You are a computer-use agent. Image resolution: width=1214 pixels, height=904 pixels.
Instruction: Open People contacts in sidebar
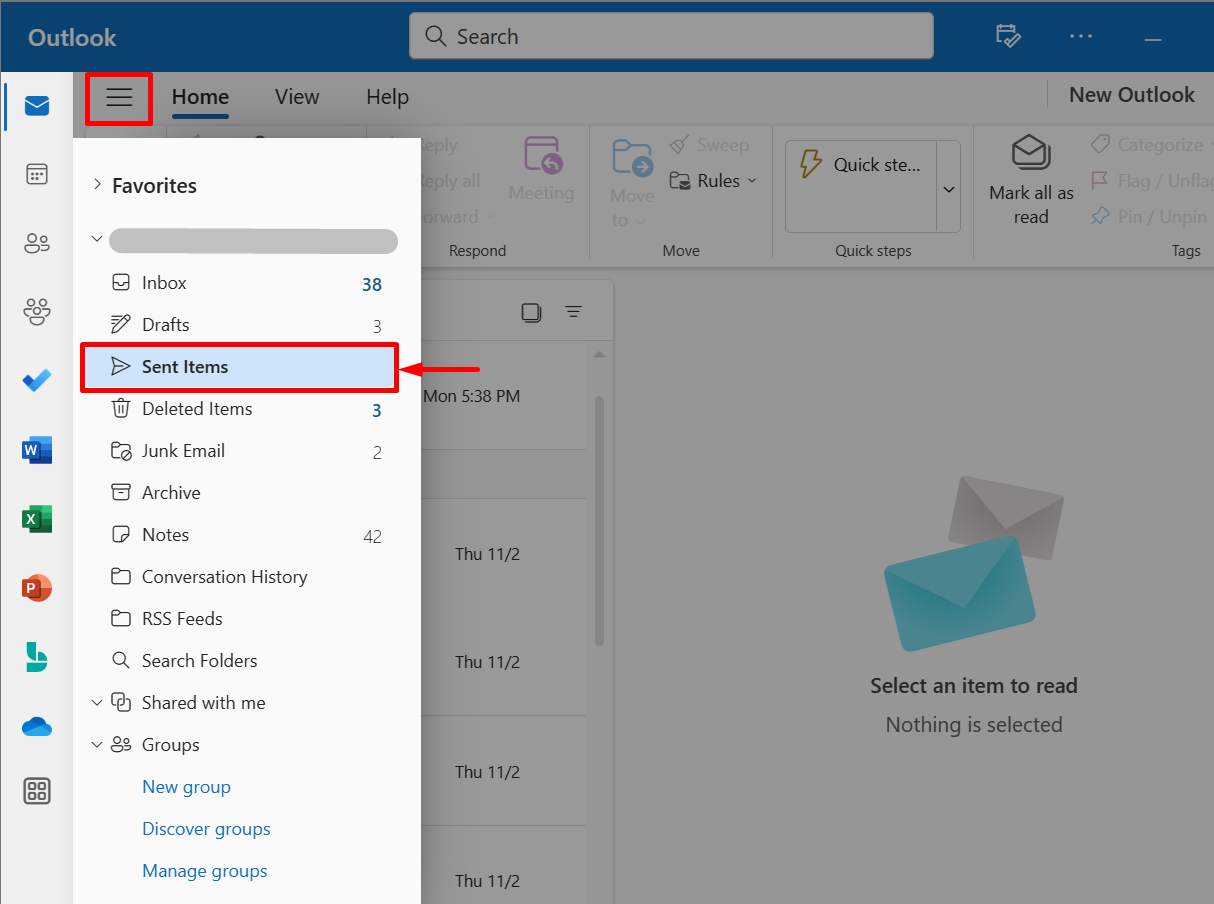click(37, 243)
